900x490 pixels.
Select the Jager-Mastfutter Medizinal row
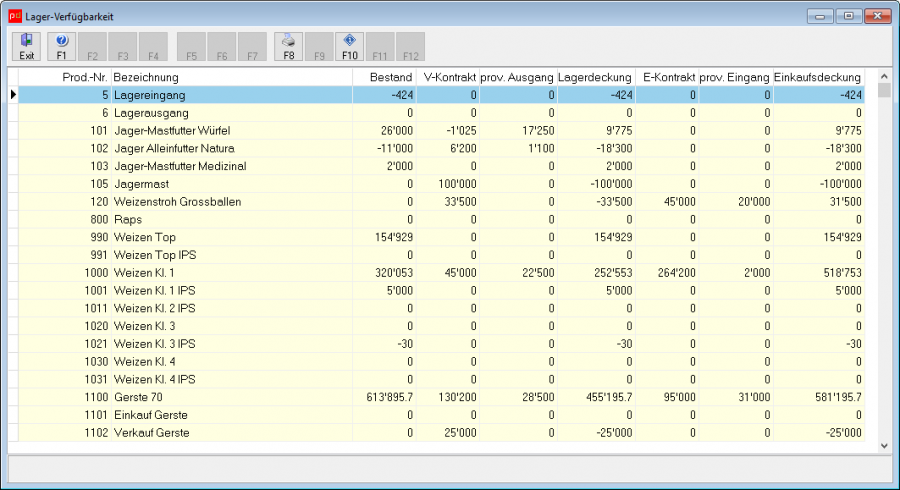pos(441,166)
